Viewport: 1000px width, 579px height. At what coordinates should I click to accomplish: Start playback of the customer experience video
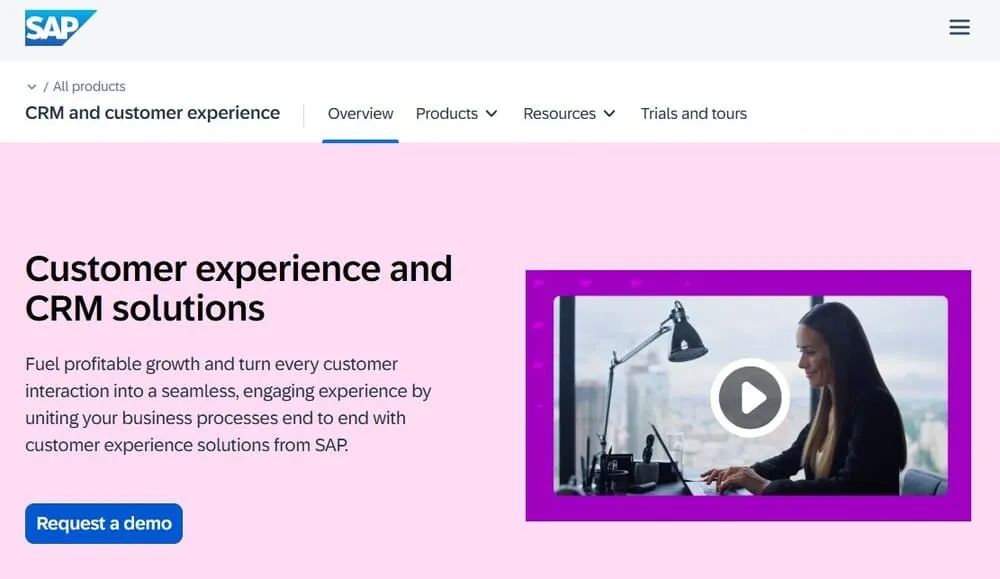click(x=750, y=397)
